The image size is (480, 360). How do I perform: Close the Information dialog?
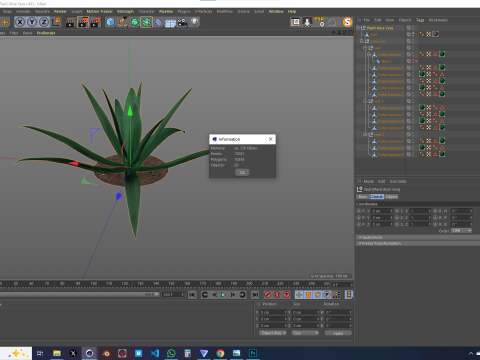(271, 139)
